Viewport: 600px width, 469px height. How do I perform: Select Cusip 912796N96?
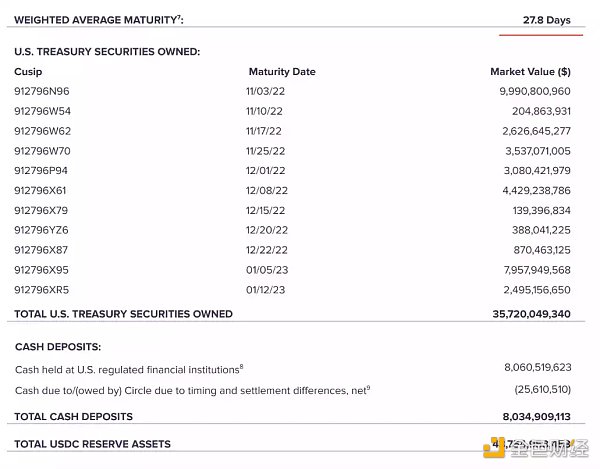(x=43, y=91)
